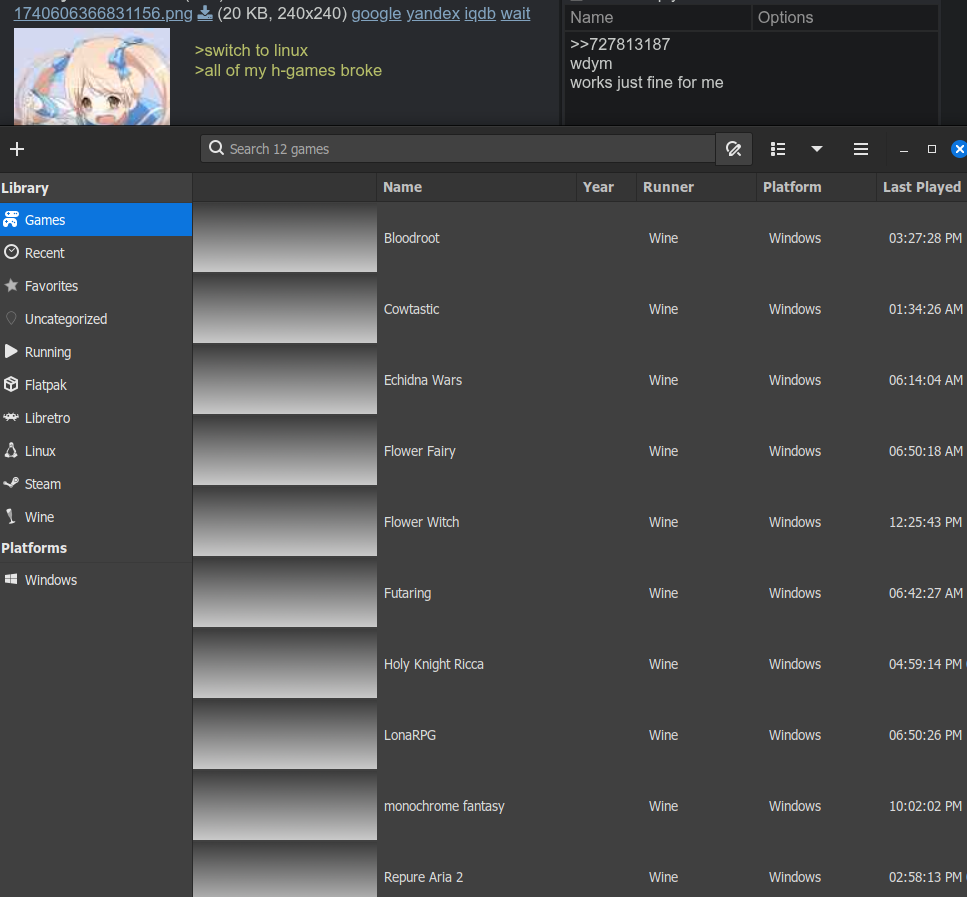This screenshot has width=967, height=897.
Task: Sort by the Runner column header
Action: pyautogui.click(x=696, y=187)
